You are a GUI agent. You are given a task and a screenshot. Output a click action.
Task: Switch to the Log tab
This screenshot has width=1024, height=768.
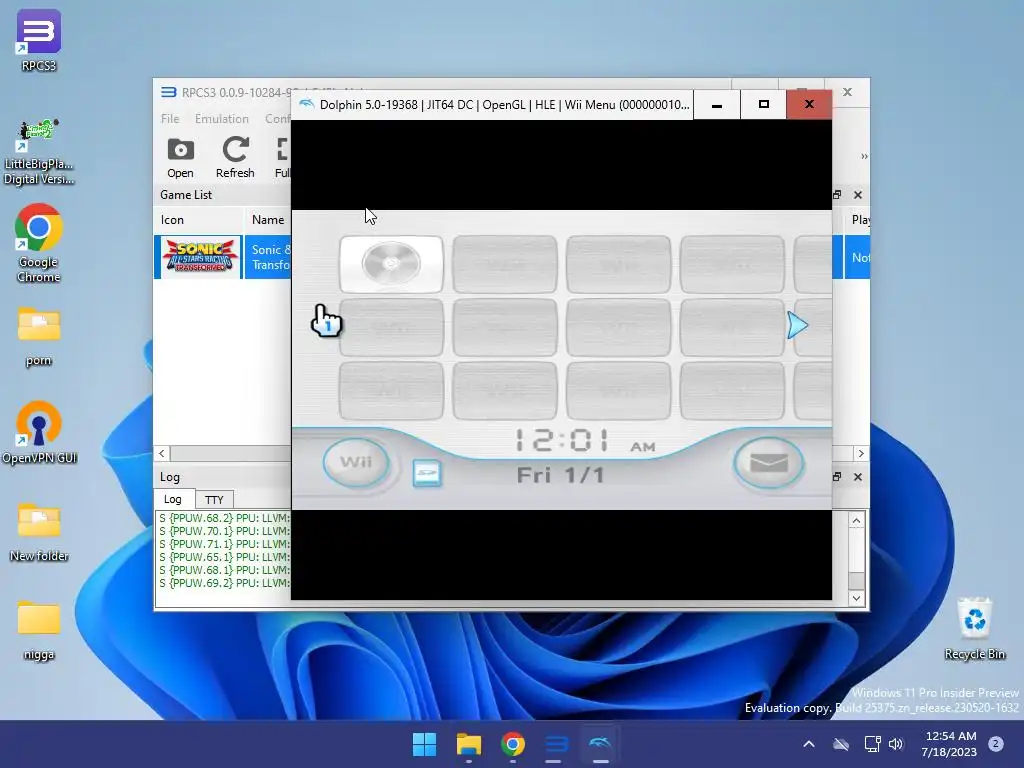(172, 499)
